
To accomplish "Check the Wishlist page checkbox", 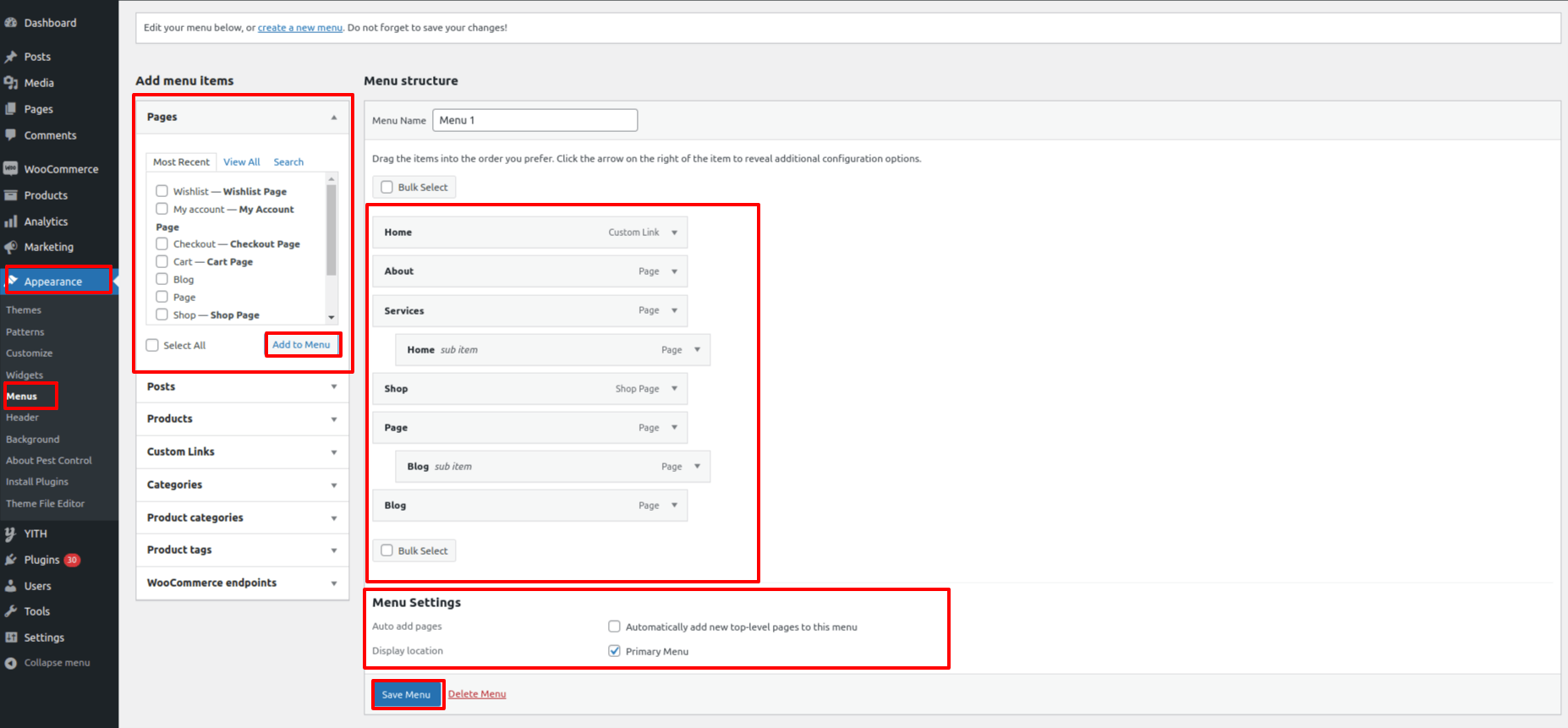I will (162, 191).
